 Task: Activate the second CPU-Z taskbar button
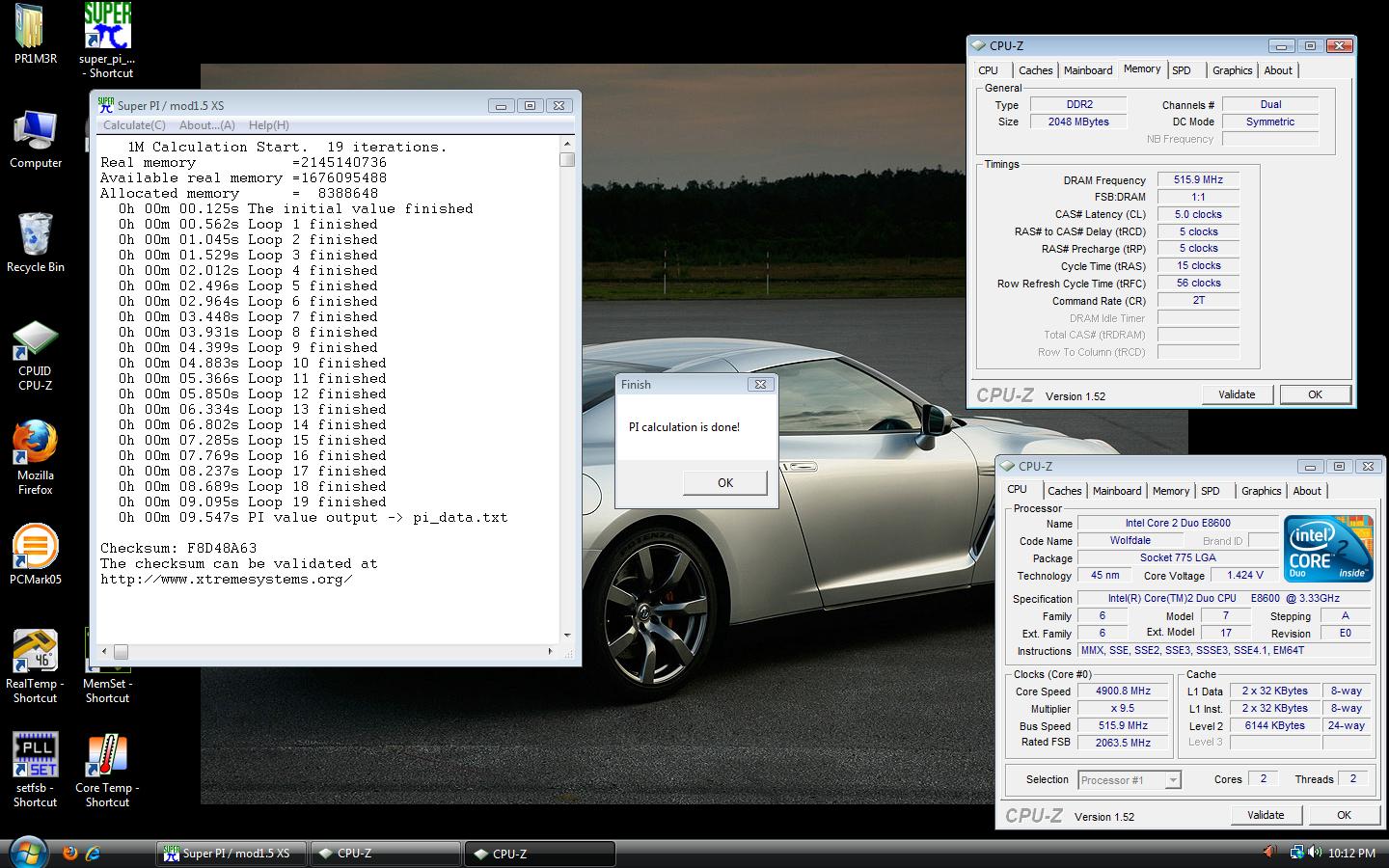(x=539, y=854)
